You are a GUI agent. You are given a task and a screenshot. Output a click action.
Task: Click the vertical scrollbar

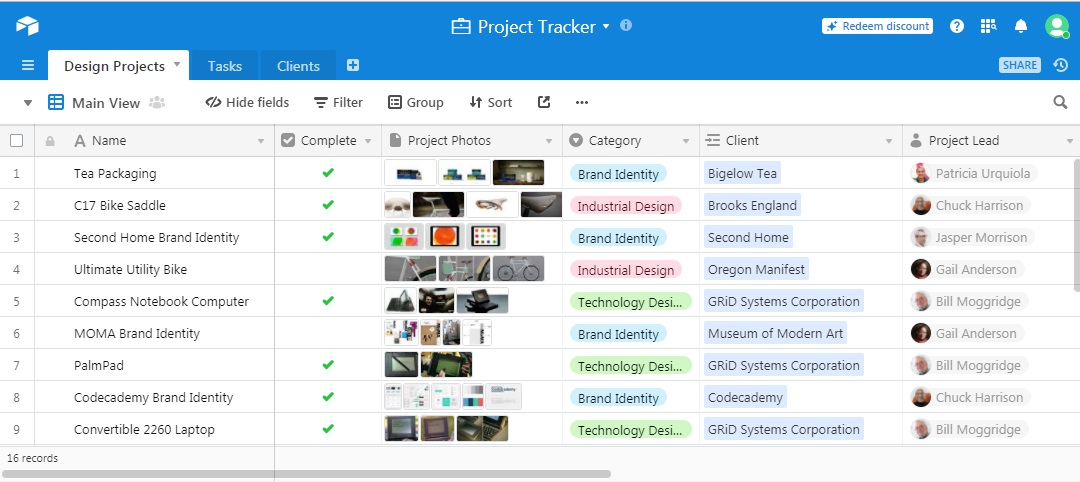1077,225
